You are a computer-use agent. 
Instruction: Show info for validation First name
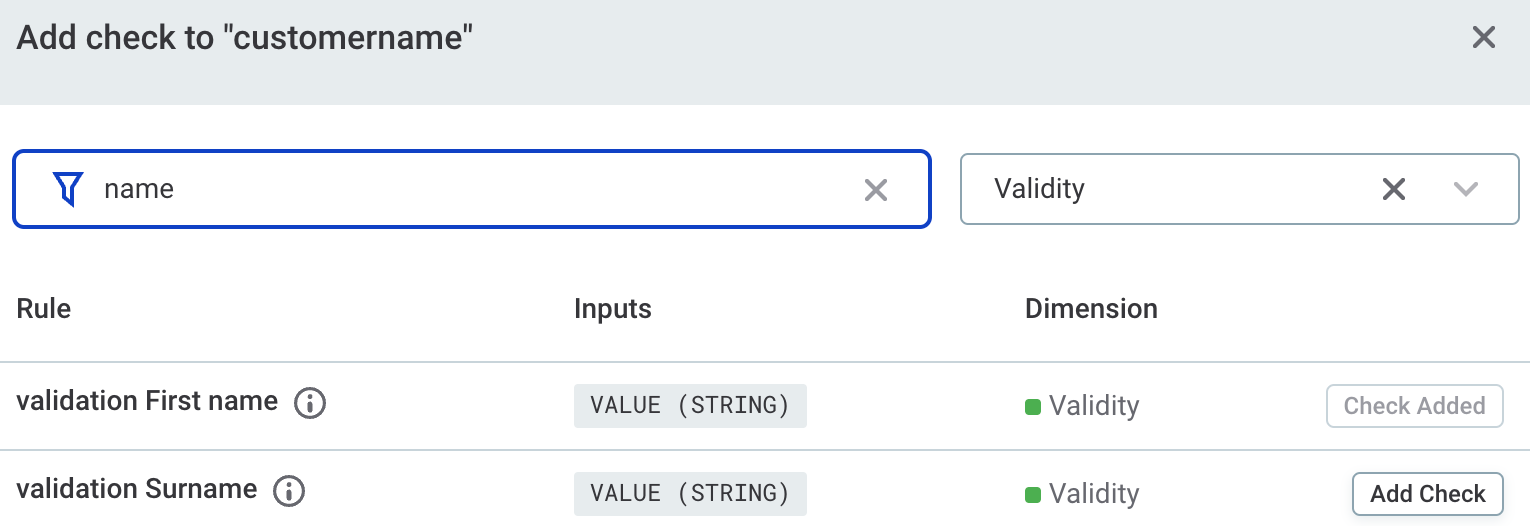click(310, 403)
